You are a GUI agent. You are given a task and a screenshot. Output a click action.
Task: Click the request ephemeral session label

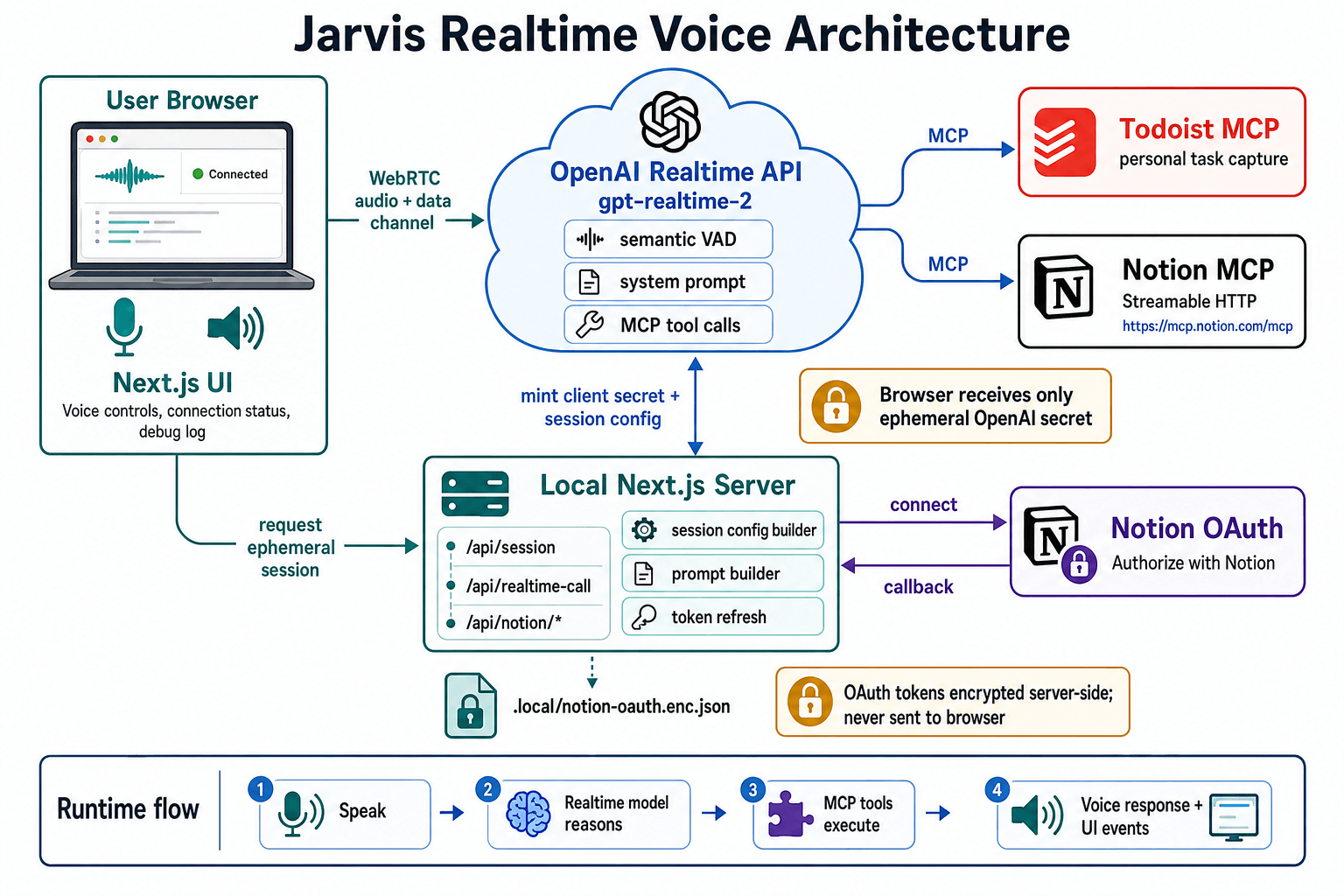point(290,548)
